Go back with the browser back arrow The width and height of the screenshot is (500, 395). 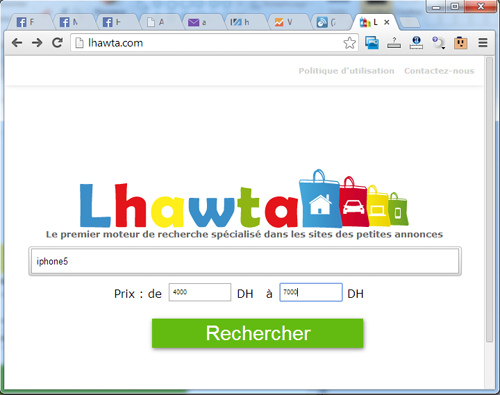[x=17, y=43]
